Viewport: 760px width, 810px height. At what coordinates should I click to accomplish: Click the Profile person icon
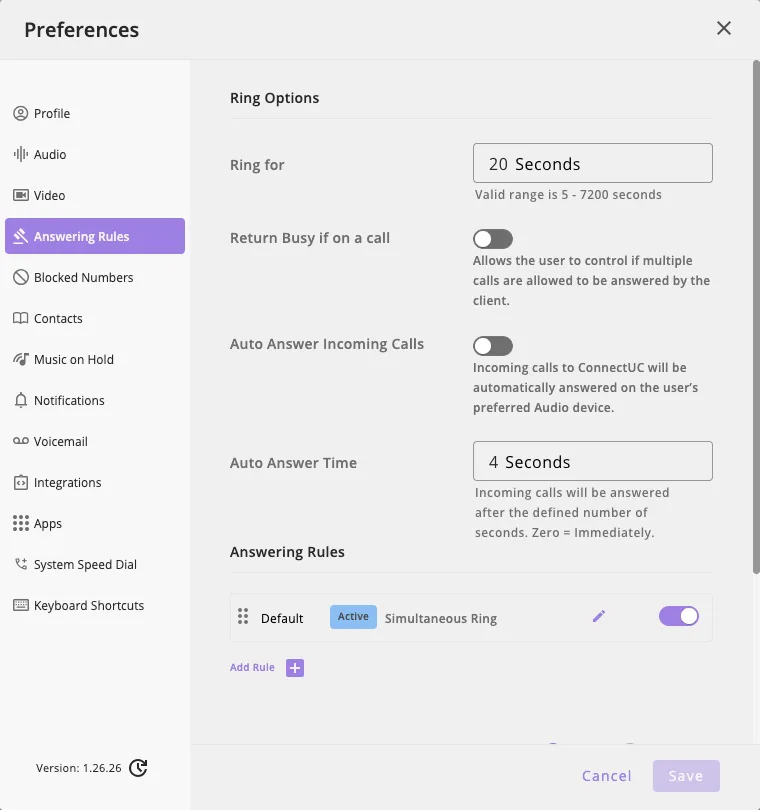click(x=21, y=113)
